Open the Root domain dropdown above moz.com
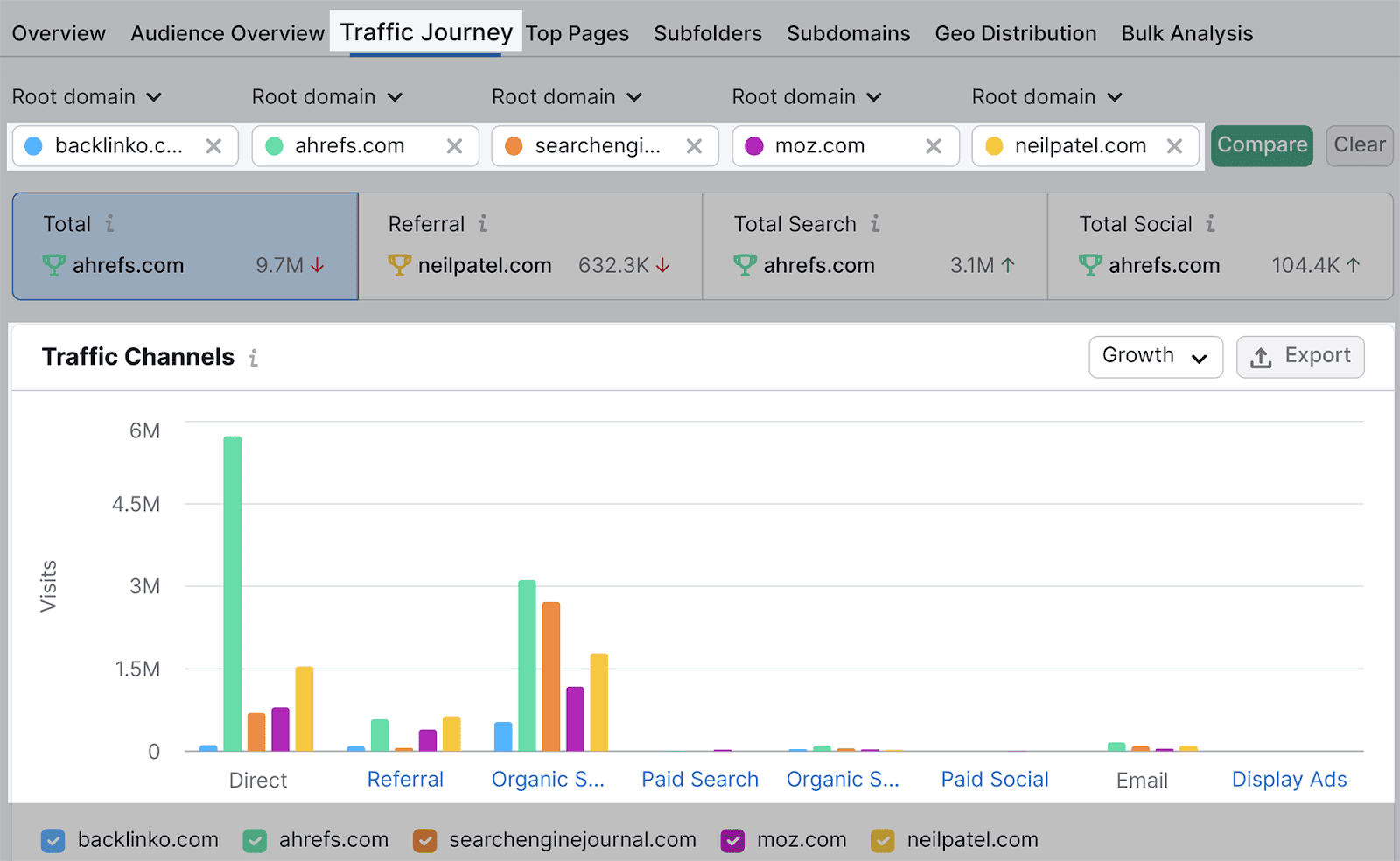The width and height of the screenshot is (1400, 861). pyautogui.click(x=806, y=96)
